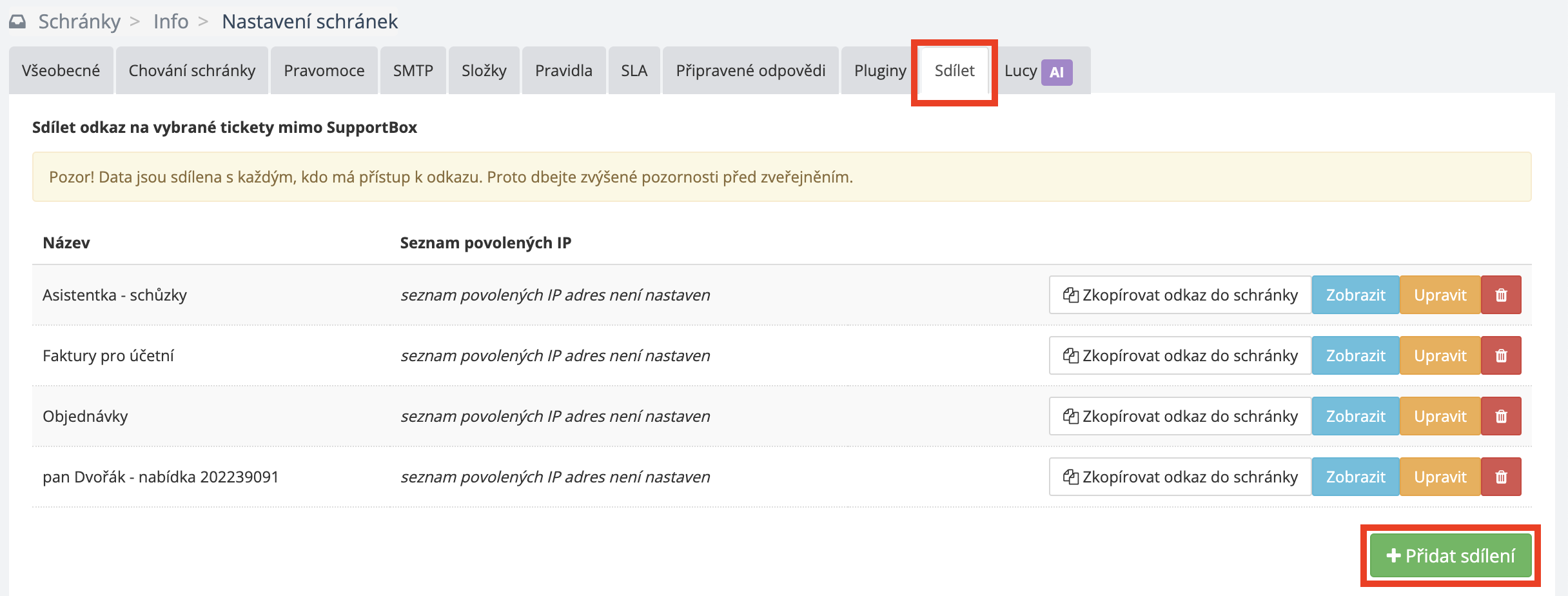Switch to the Všeobecné tab
Viewport: 1568px width, 596px height.
[61, 71]
